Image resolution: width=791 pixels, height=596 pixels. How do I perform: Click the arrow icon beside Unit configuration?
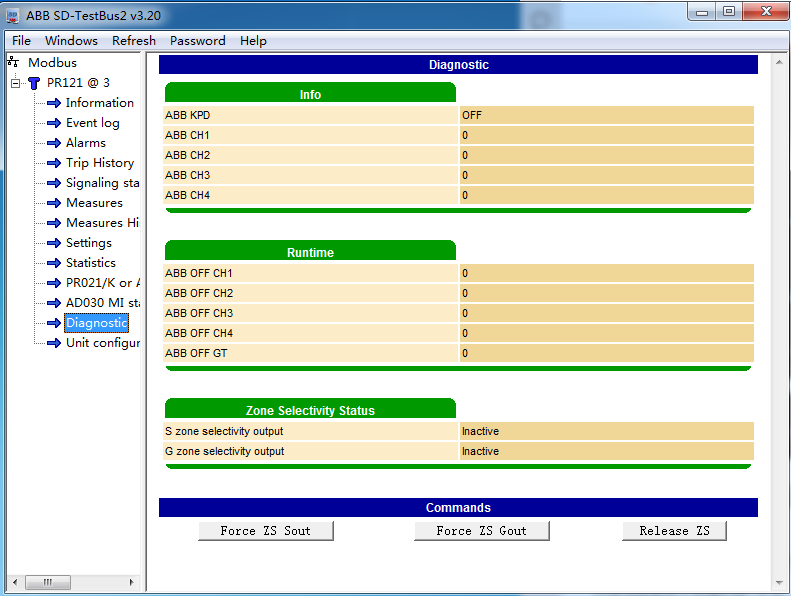click(x=54, y=343)
